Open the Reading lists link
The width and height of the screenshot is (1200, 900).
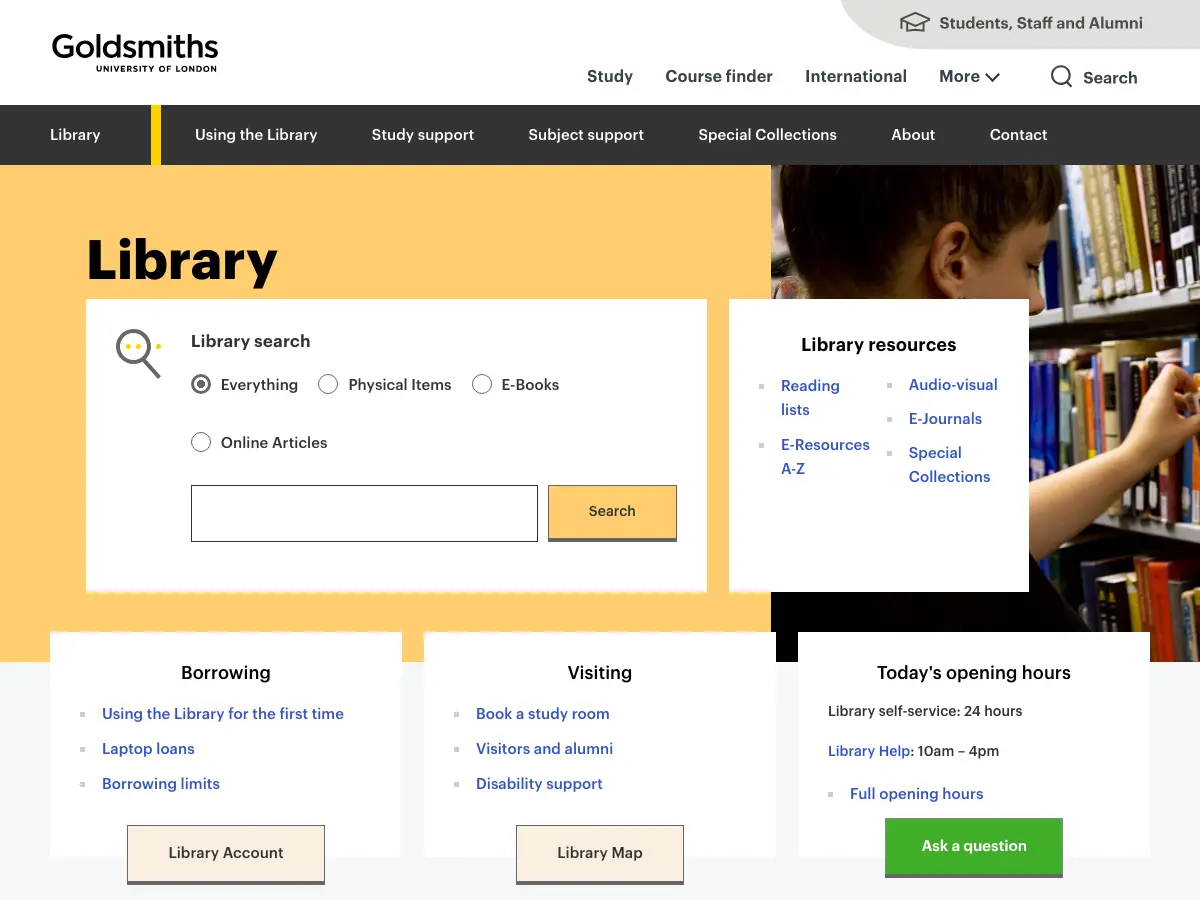coord(810,397)
